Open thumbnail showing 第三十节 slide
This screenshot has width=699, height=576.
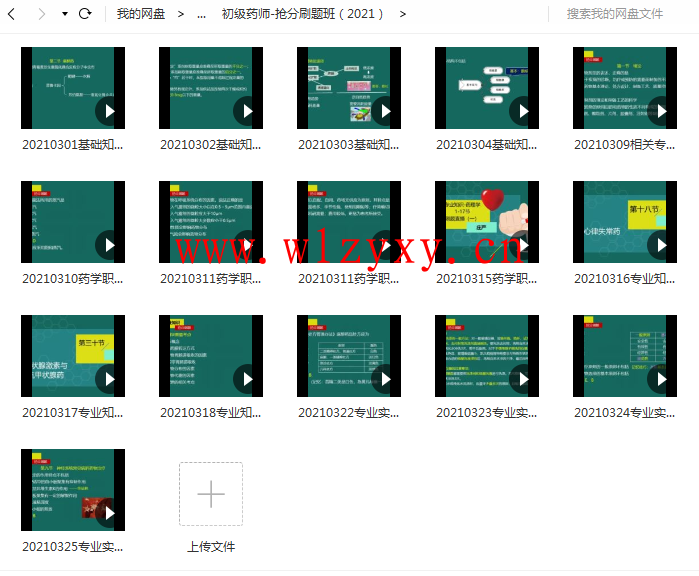coord(73,356)
